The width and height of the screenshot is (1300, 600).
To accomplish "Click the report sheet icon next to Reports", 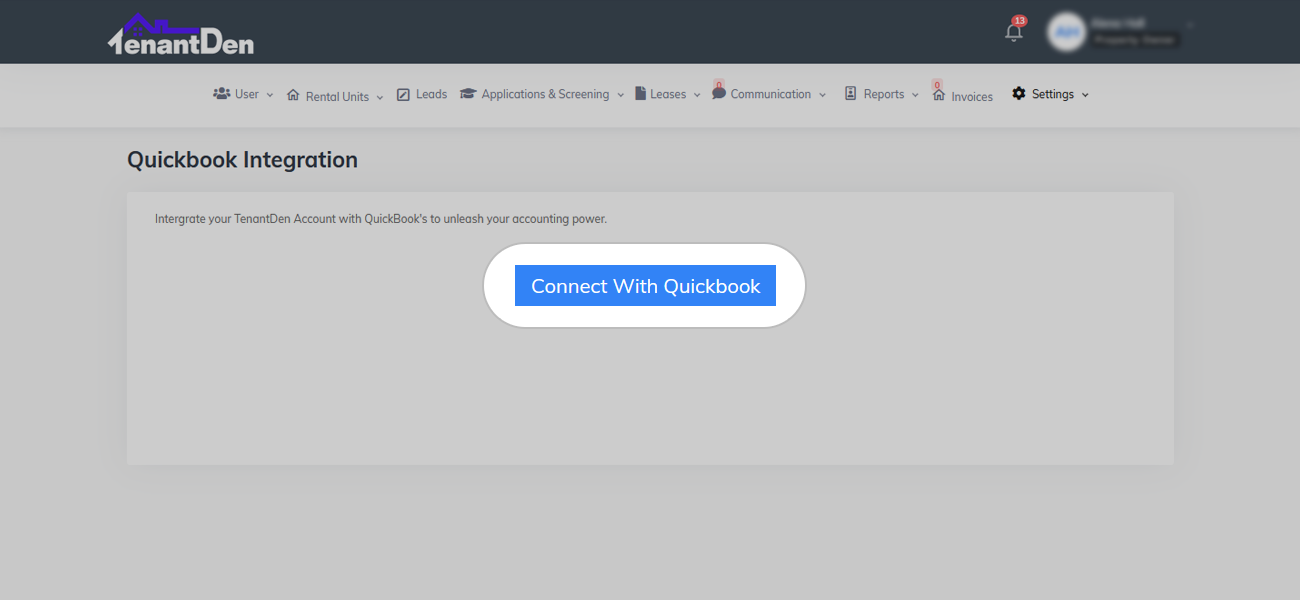I will (x=849, y=93).
